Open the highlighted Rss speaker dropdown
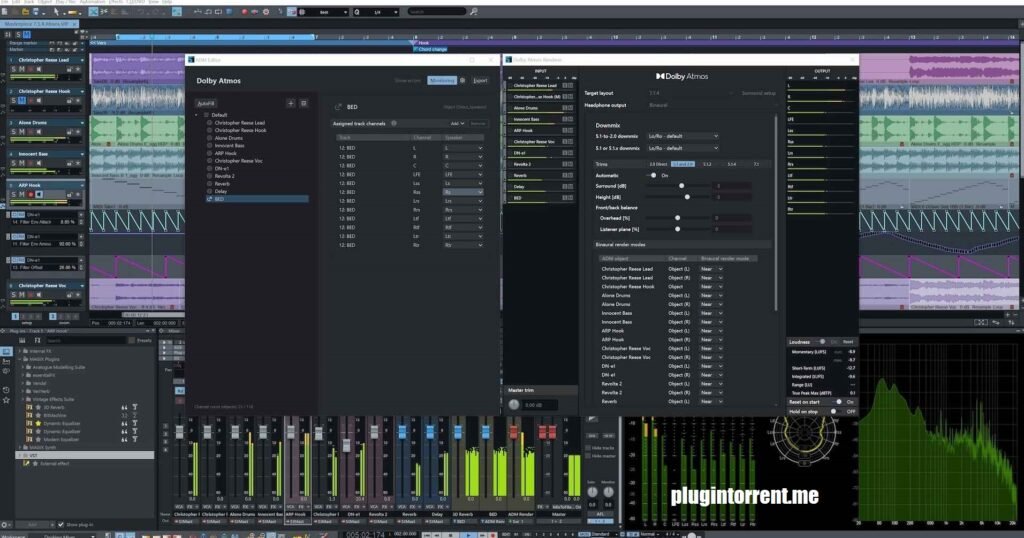 click(463, 192)
